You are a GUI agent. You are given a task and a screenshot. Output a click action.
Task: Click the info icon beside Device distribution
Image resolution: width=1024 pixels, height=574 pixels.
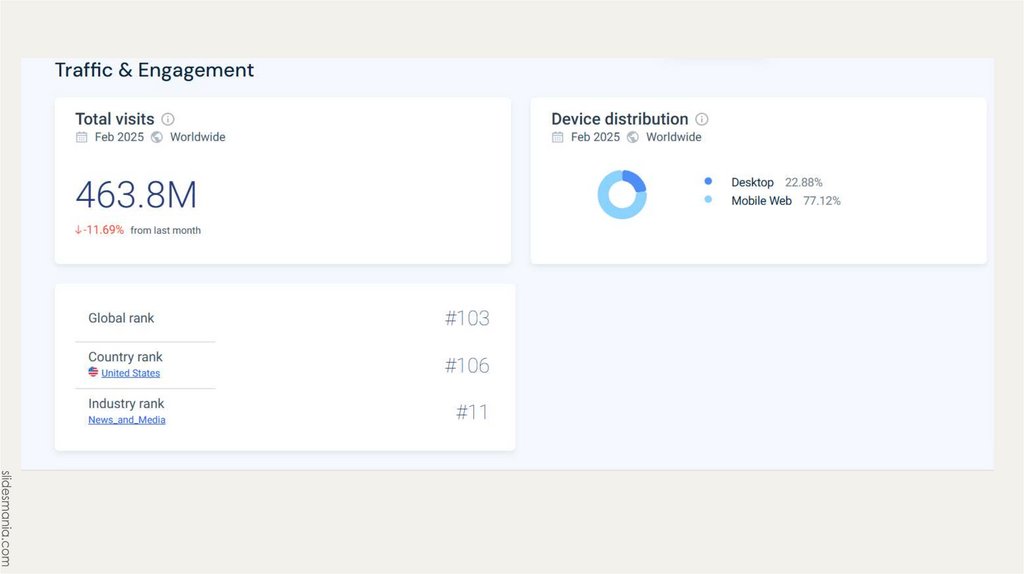coord(702,119)
